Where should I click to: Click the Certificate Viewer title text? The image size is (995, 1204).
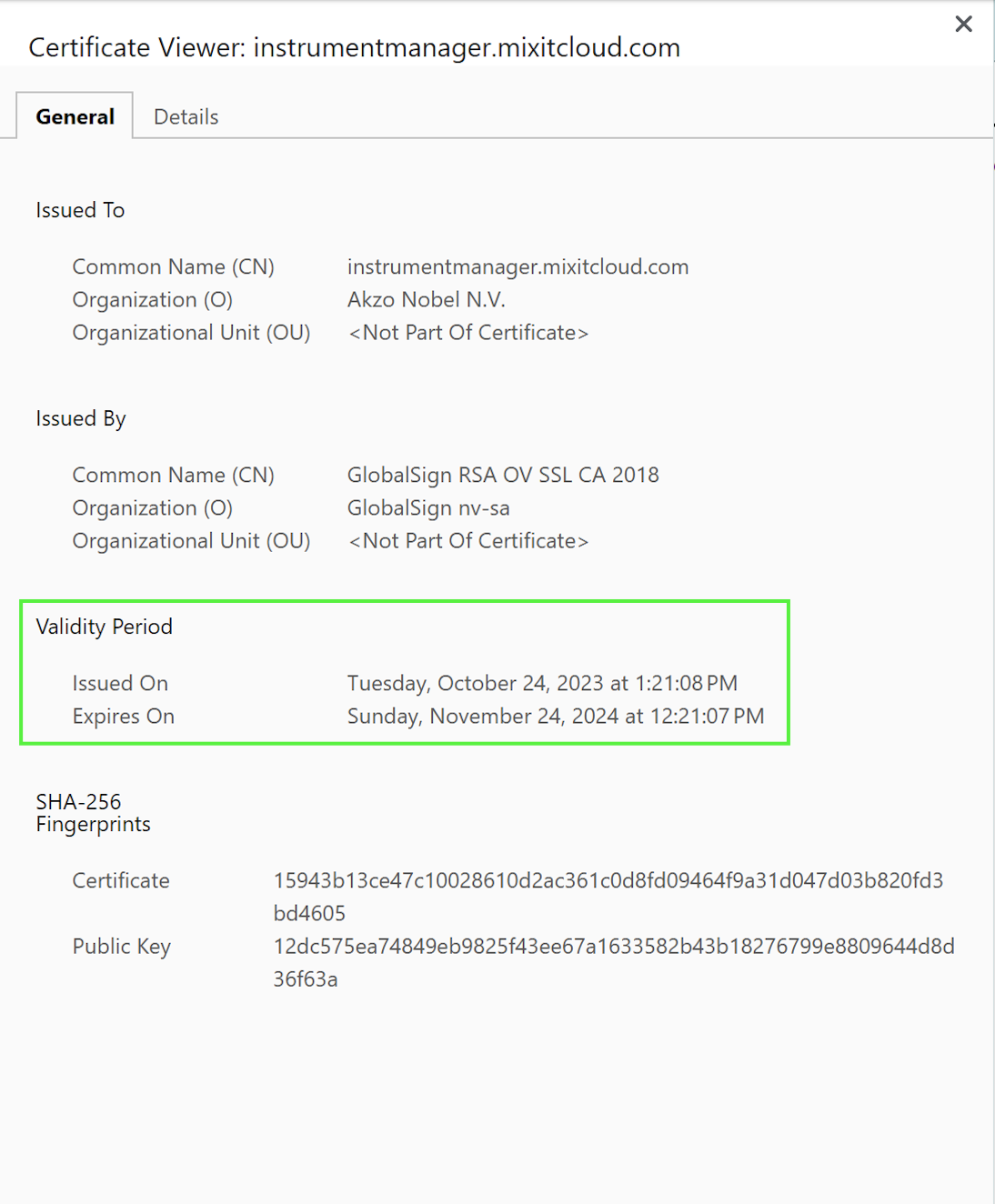click(355, 47)
